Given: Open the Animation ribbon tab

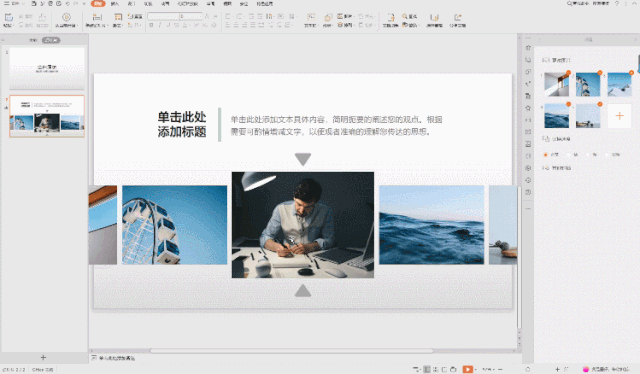Looking at the screenshot, I should coord(165,4).
